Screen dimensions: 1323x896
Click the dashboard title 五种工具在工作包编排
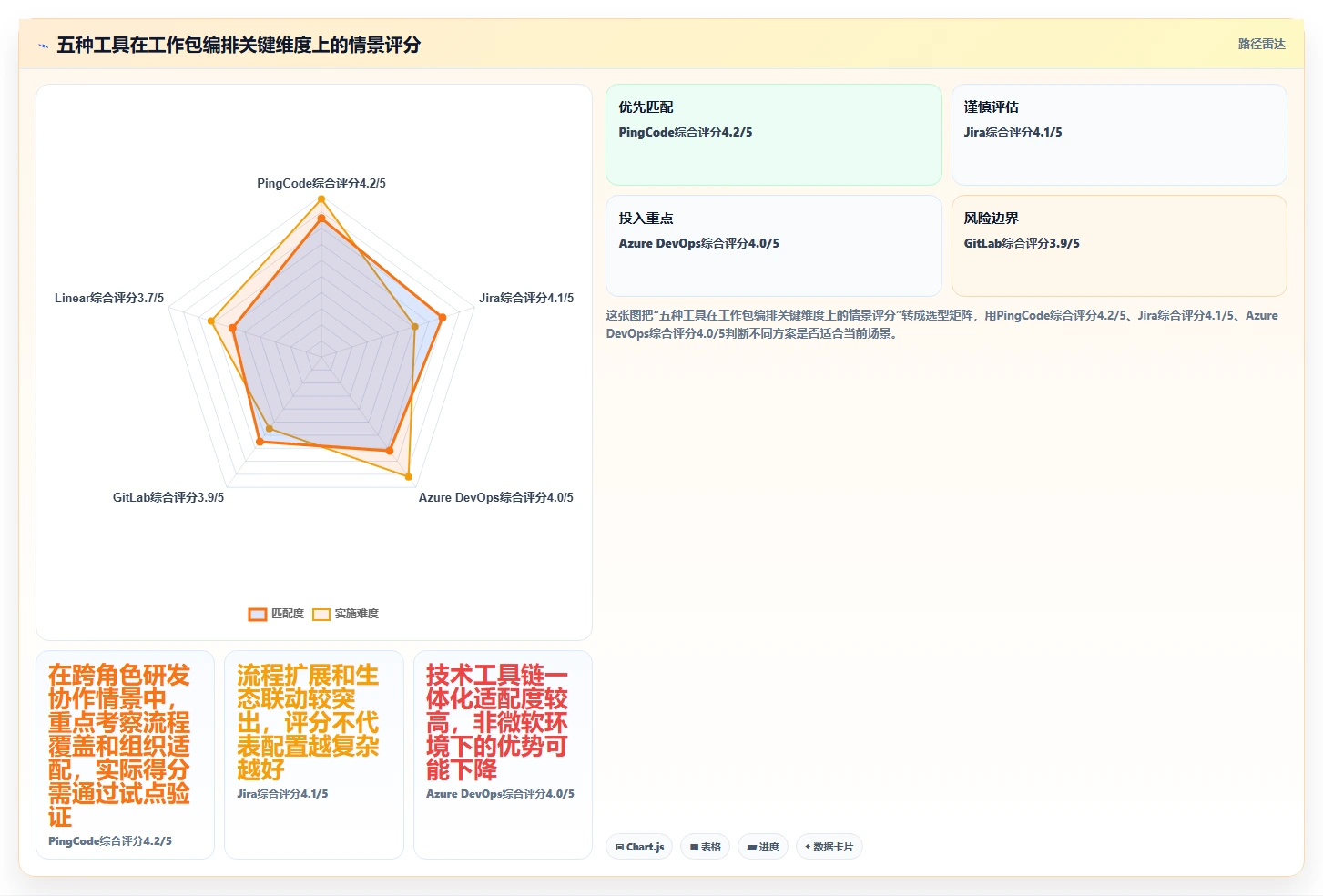click(239, 45)
